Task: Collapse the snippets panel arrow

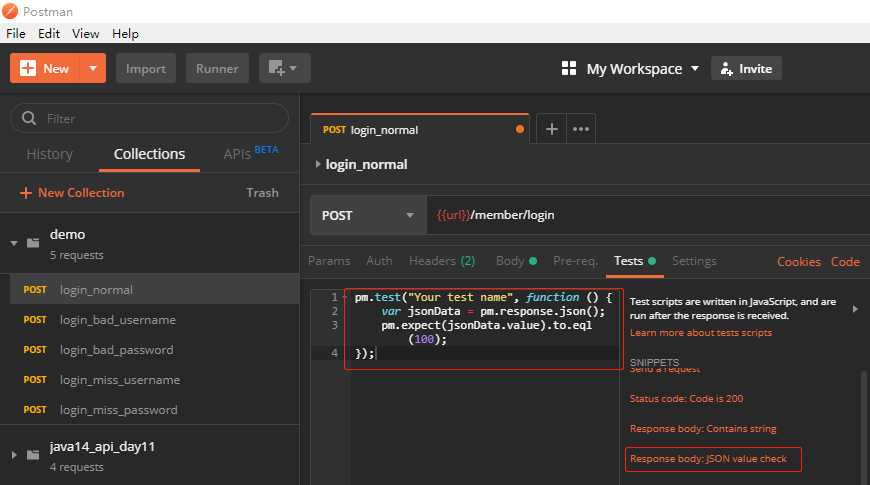Action: click(855, 309)
